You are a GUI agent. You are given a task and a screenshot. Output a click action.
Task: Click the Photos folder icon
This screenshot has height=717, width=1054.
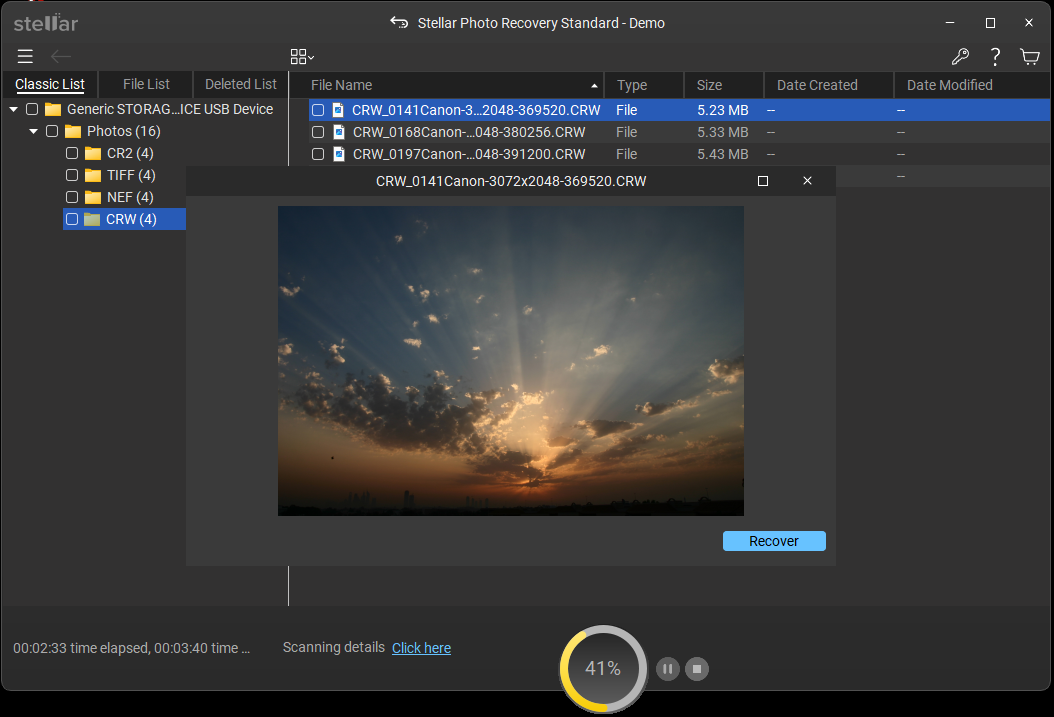click(x=73, y=132)
